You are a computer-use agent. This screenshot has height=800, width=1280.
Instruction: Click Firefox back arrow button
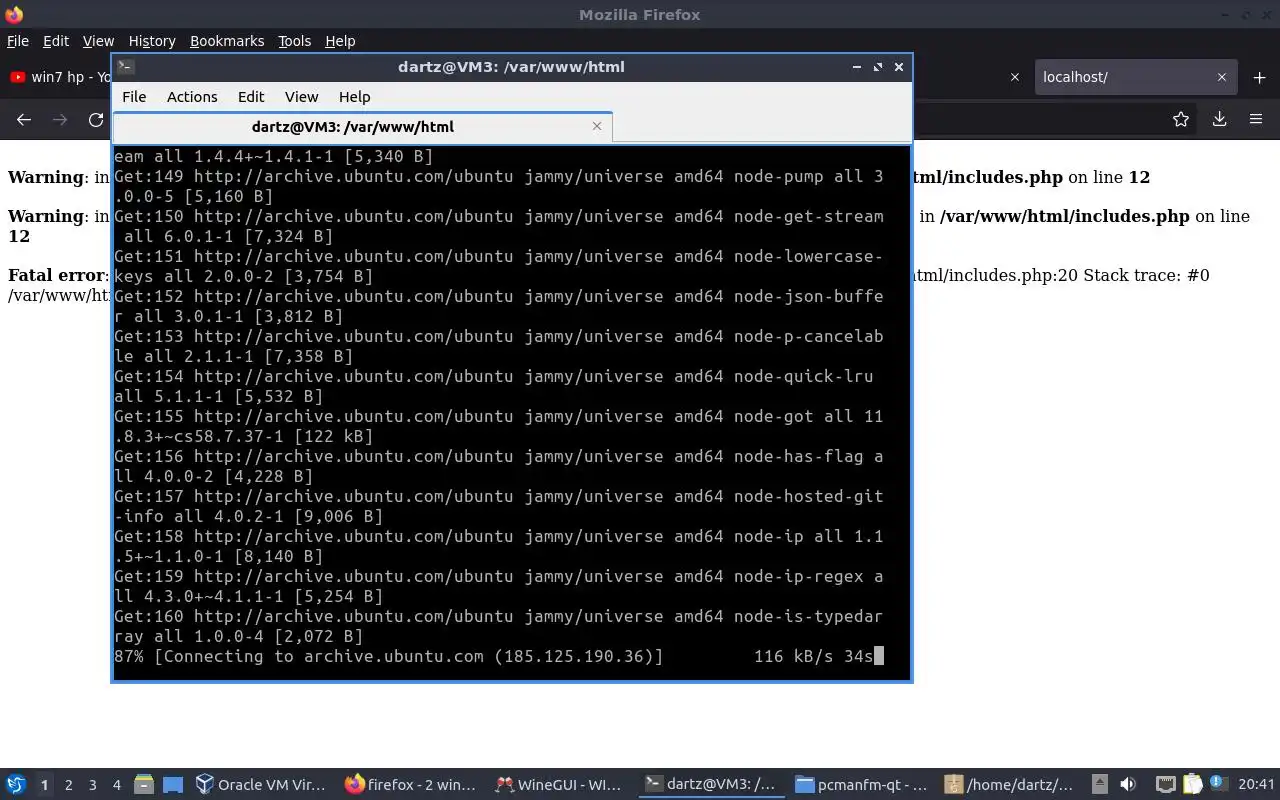point(24,119)
